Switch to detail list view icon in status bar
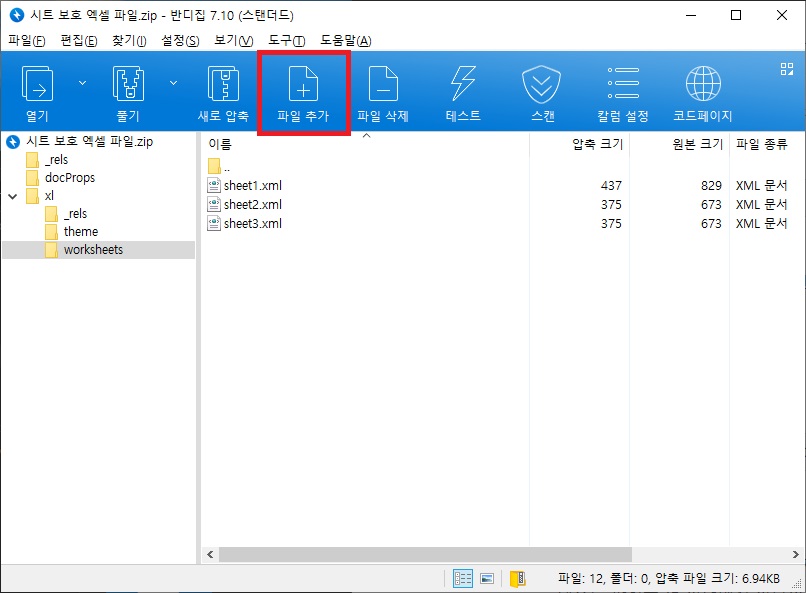The height and width of the screenshot is (593, 806). (463, 579)
